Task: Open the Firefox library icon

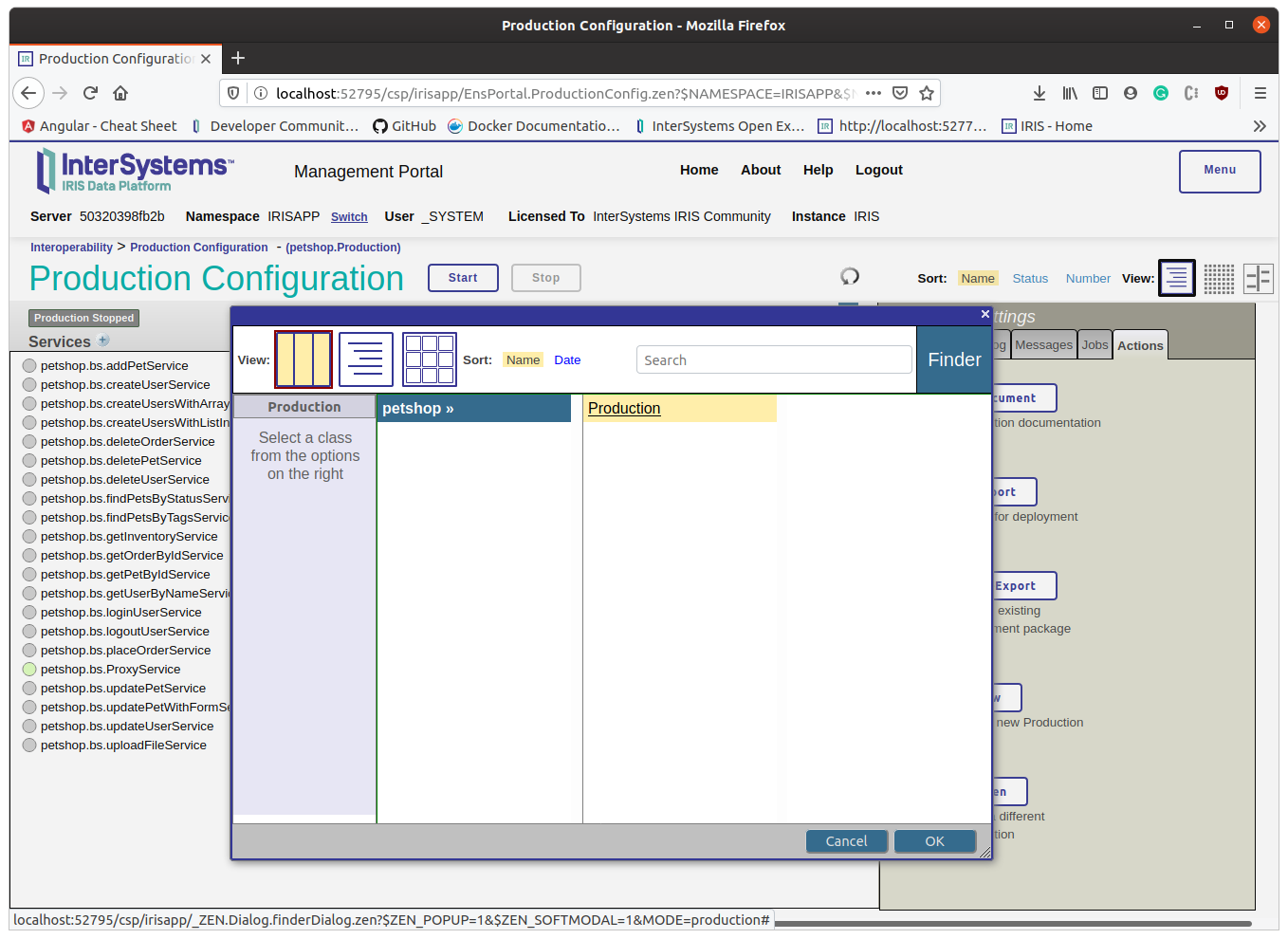Action: pyautogui.click(x=1070, y=93)
